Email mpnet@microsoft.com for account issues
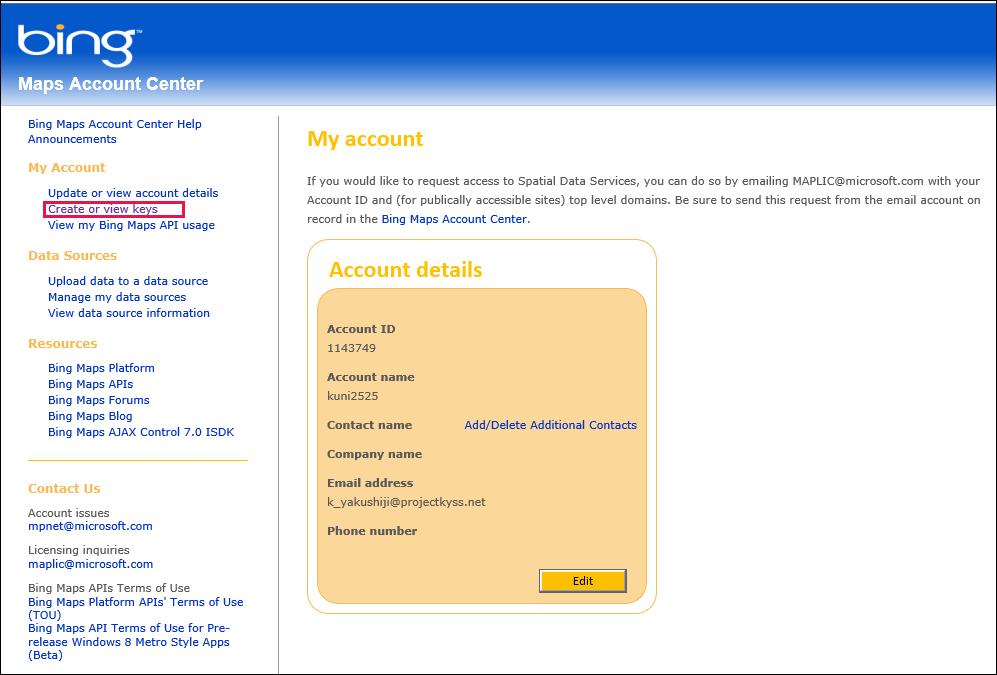The width and height of the screenshot is (997, 675). tap(90, 526)
